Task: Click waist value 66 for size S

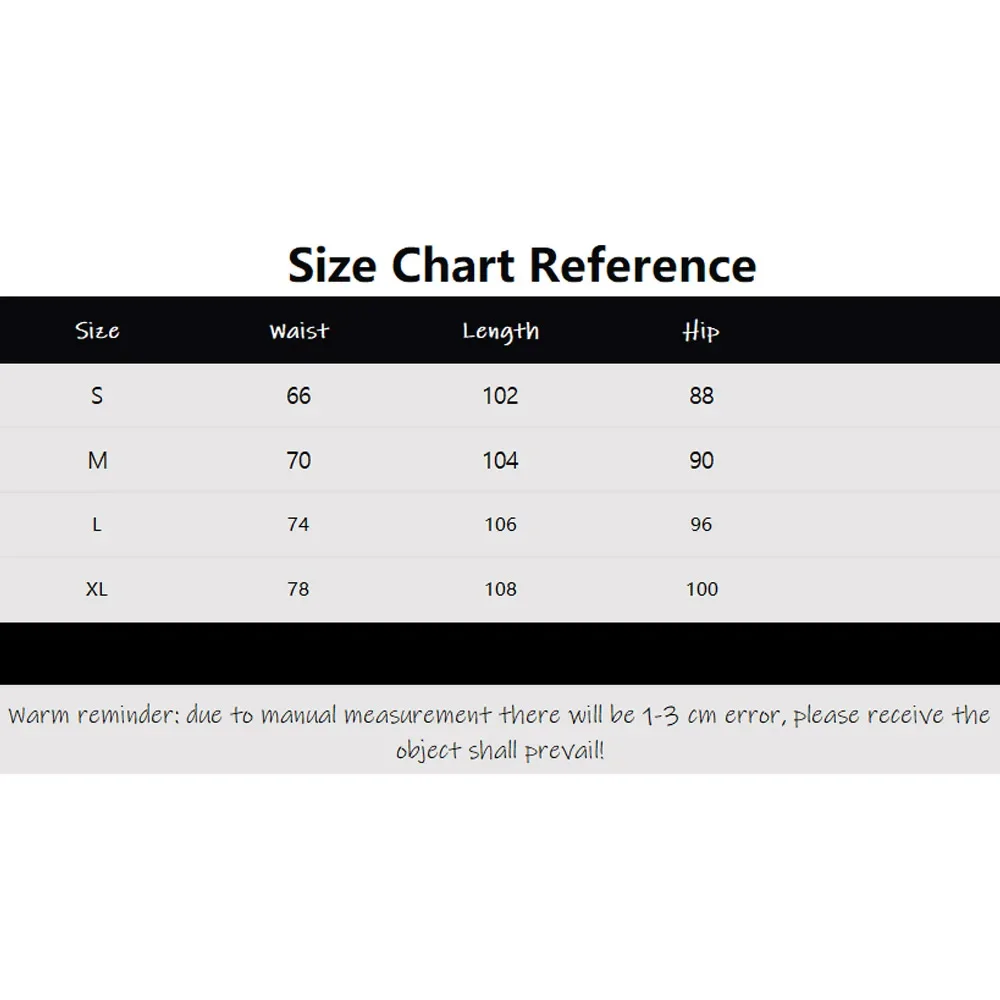Action: click(x=299, y=396)
